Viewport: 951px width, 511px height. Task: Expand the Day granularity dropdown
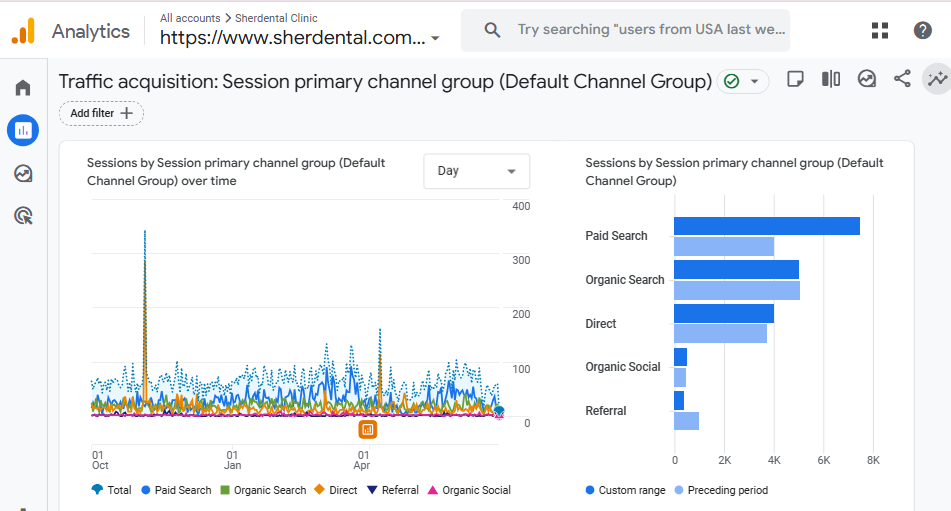(x=477, y=171)
